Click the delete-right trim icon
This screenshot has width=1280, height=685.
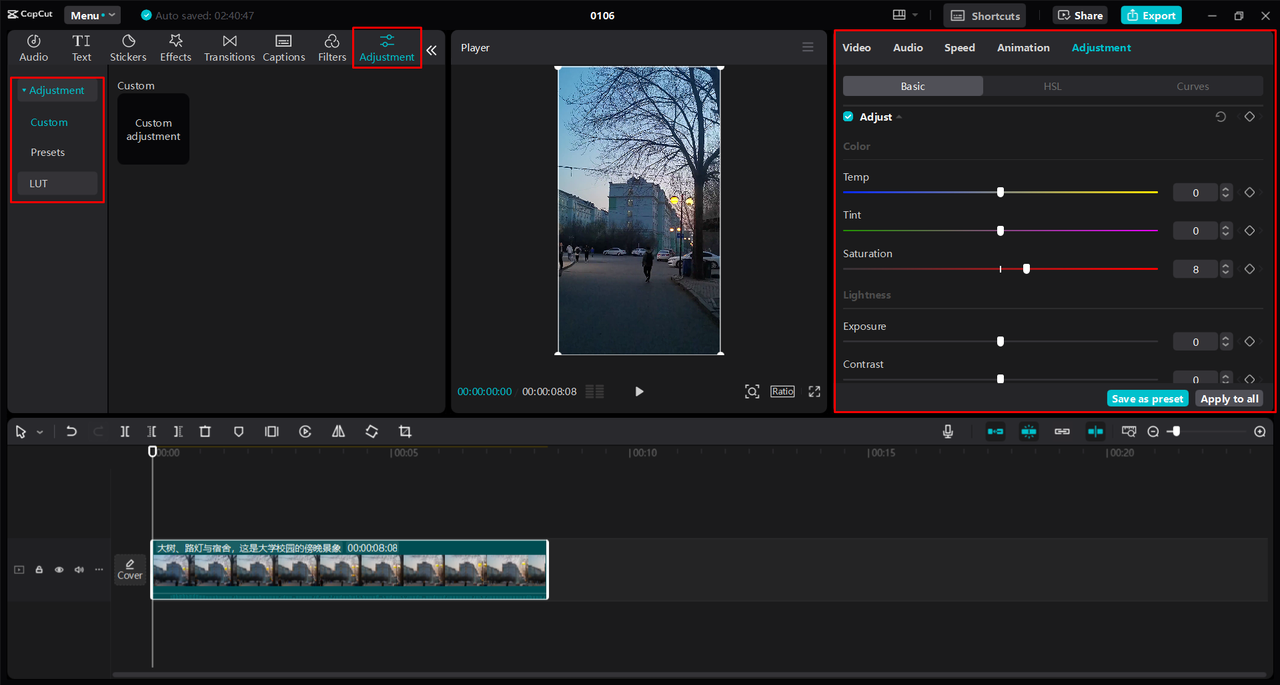[x=178, y=431]
